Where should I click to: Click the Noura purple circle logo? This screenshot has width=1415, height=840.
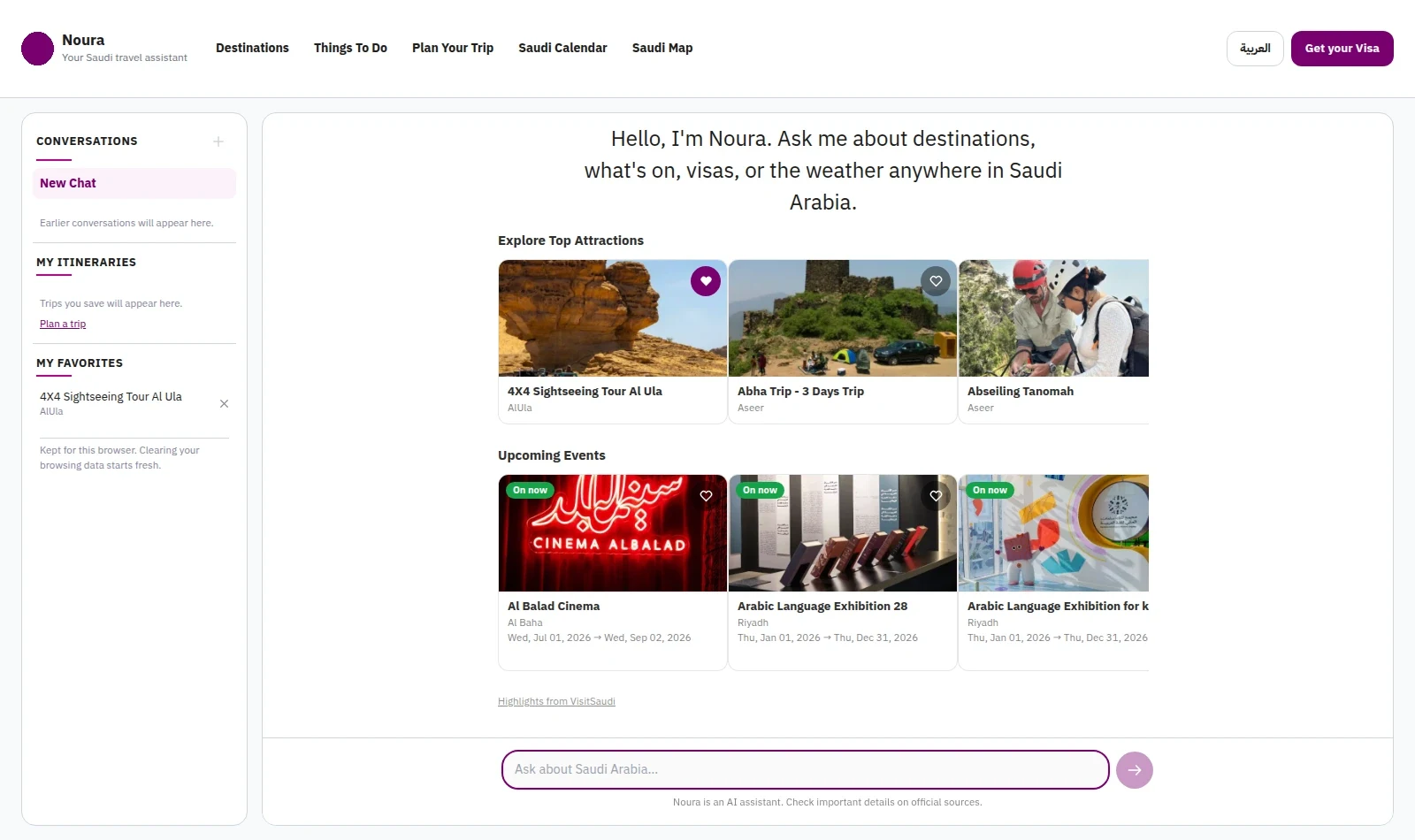click(x=37, y=49)
